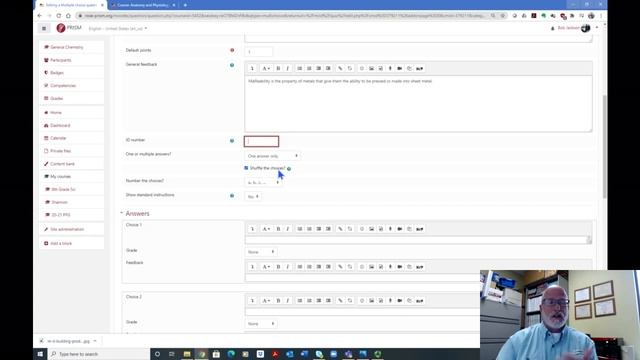Toggle Bold in Choice 1 Feedback toolbar
The width and height of the screenshot is (640, 360).
(x=278, y=267)
